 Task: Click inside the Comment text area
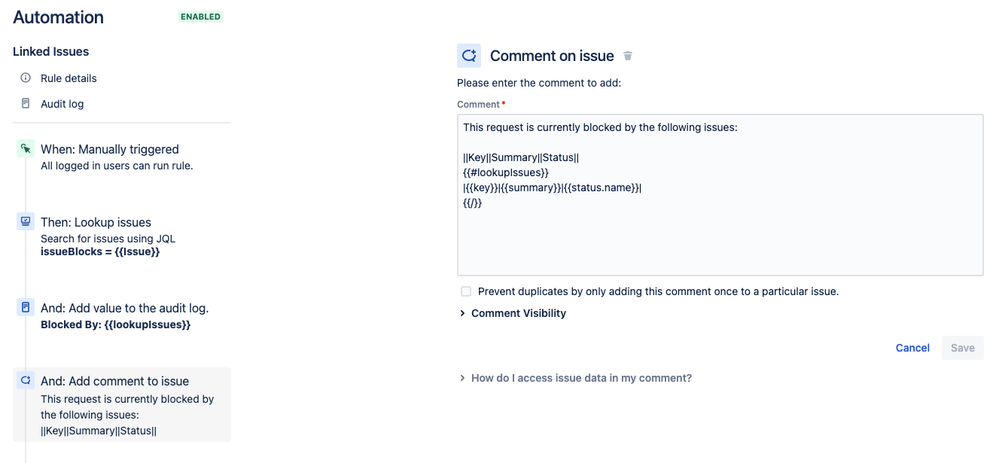[x=720, y=195]
